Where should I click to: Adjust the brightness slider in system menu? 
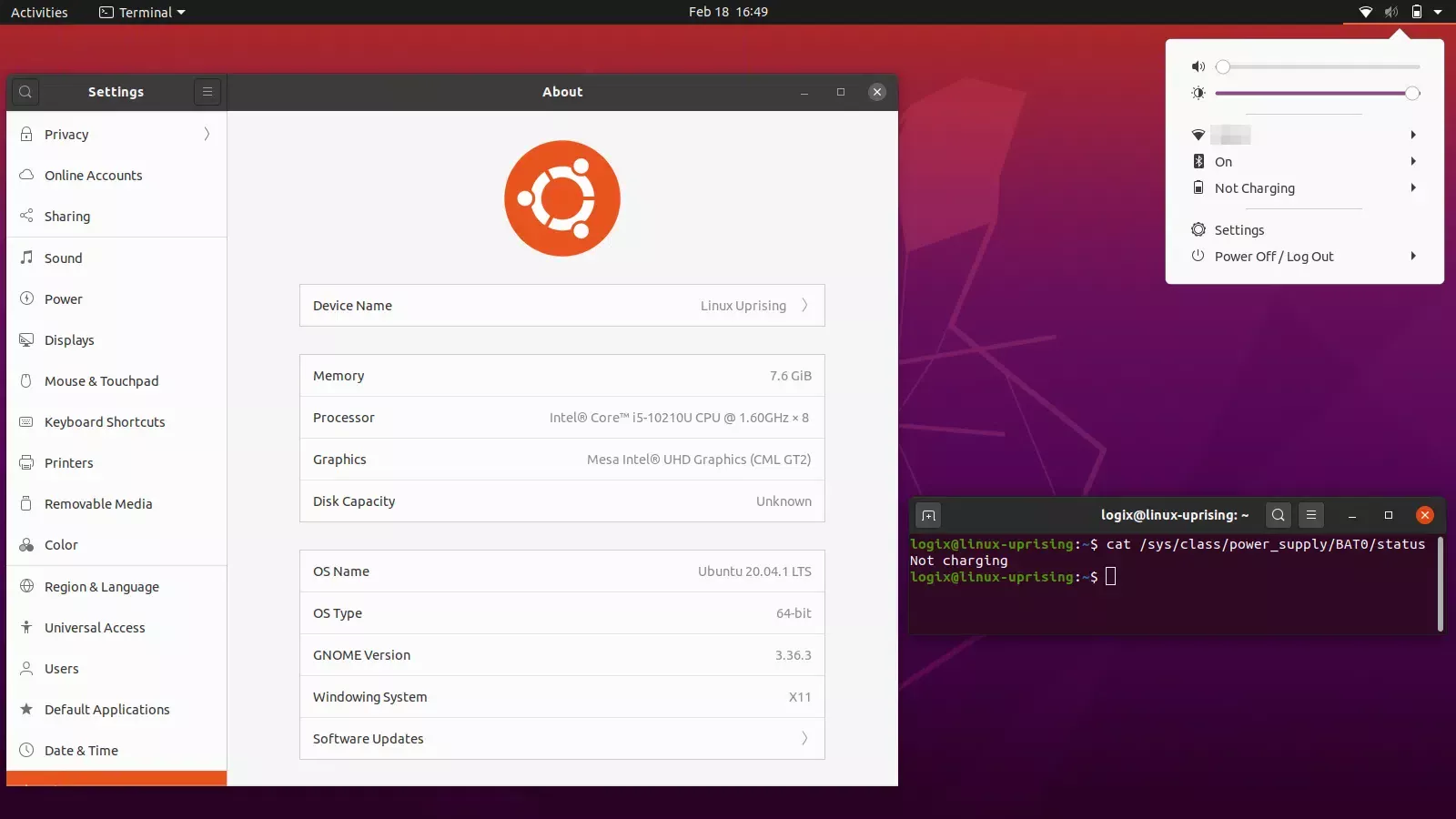click(1318, 93)
